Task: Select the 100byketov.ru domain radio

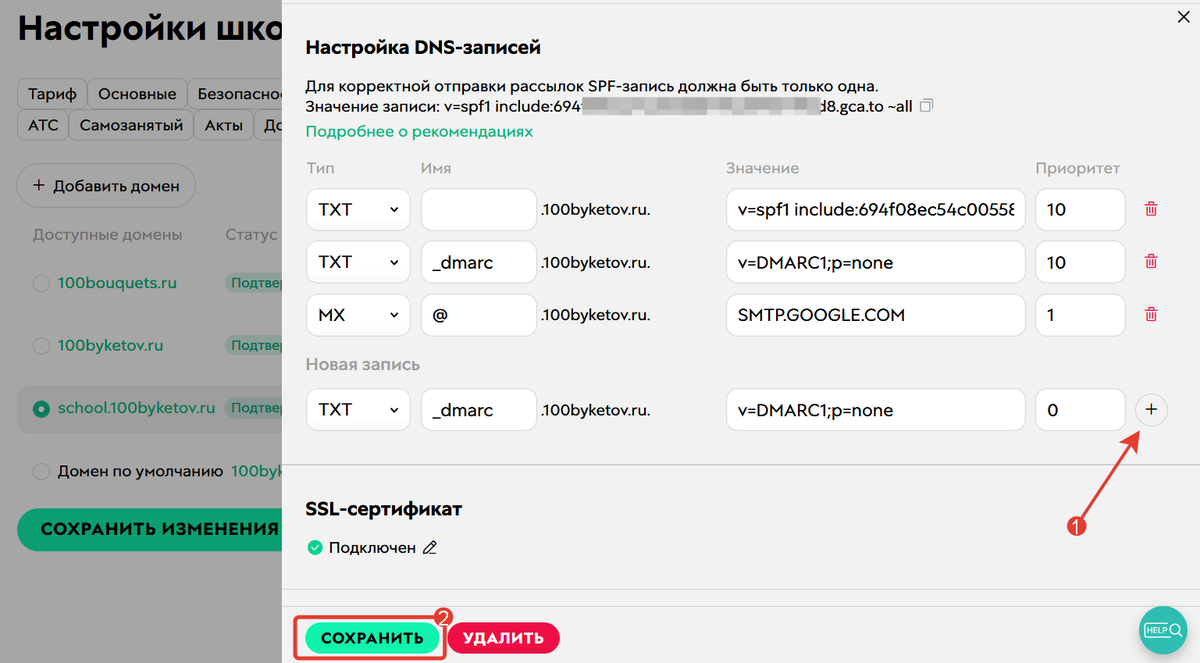Action: pos(41,346)
